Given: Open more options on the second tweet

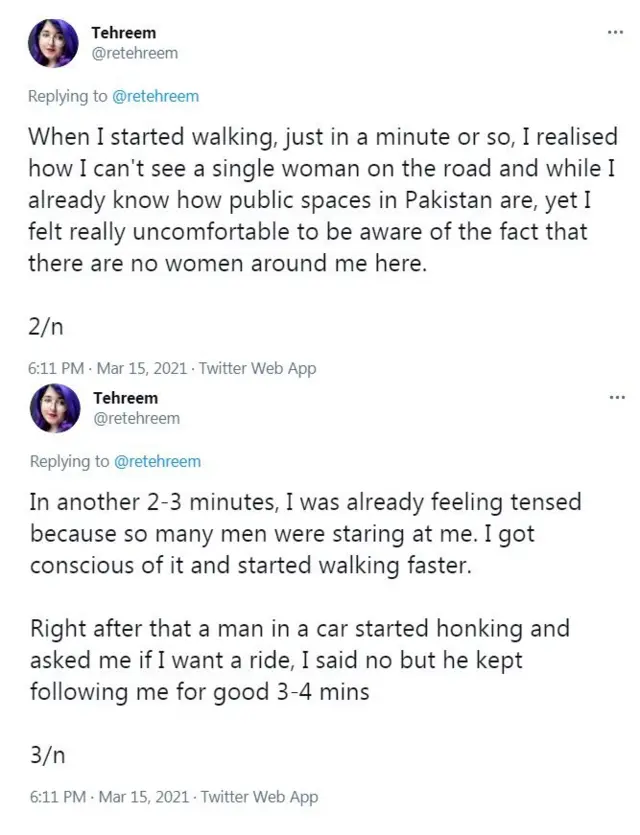Looking at the screenshot, I should click(x=617, y=396).
